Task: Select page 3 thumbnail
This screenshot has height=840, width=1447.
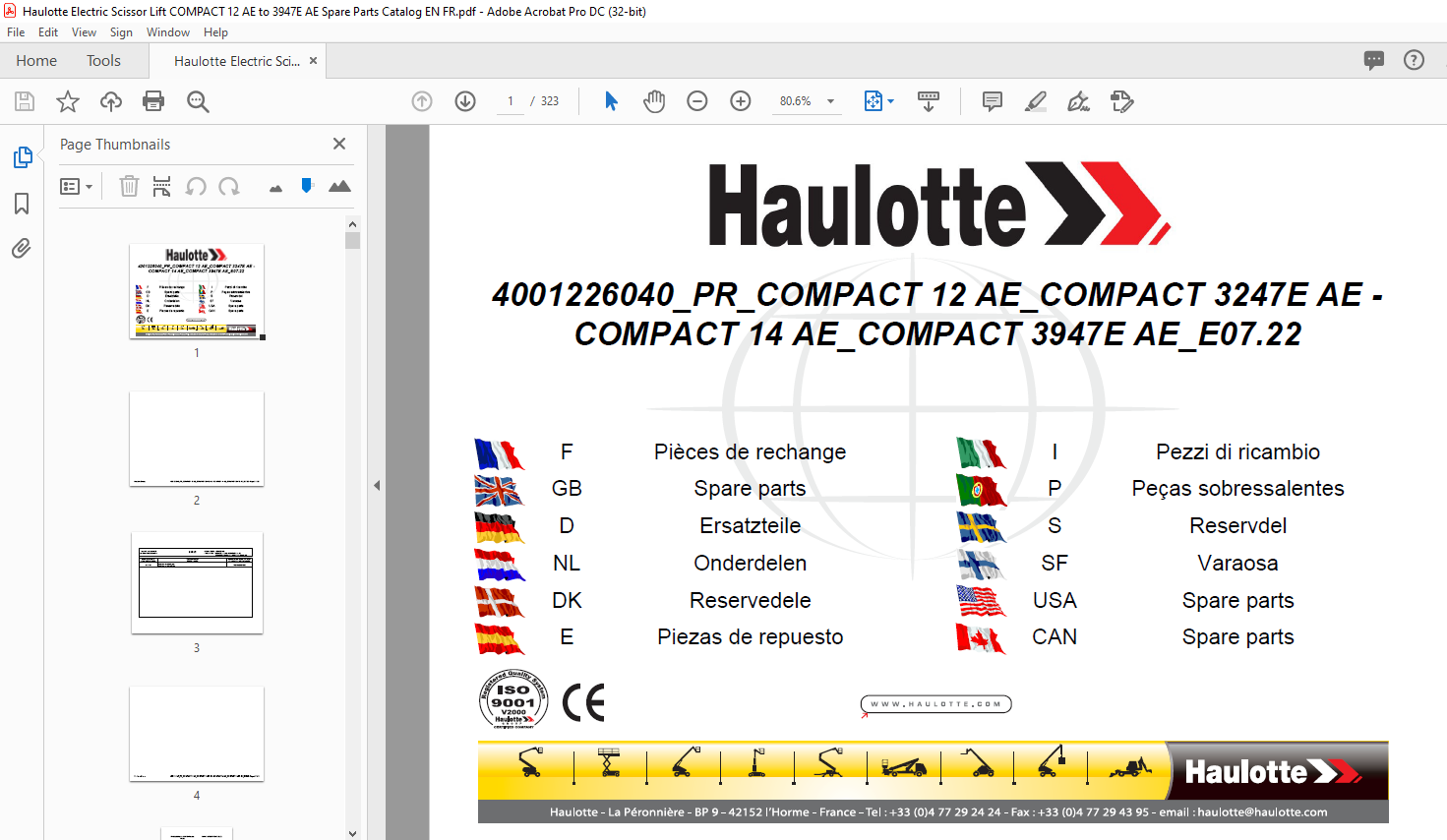Action: coord(197,583)
